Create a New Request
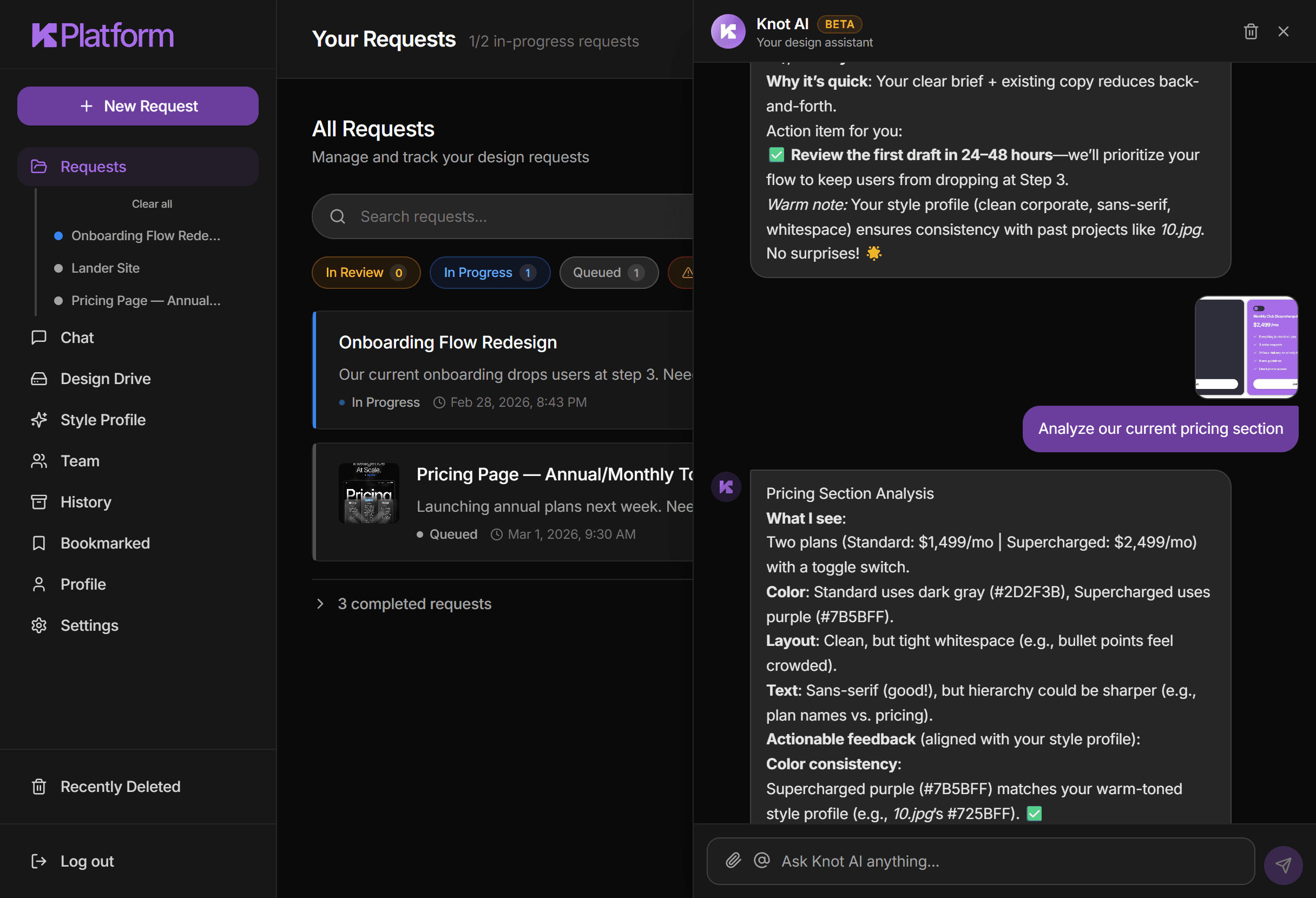1316x898 pixels. (137, 106)
